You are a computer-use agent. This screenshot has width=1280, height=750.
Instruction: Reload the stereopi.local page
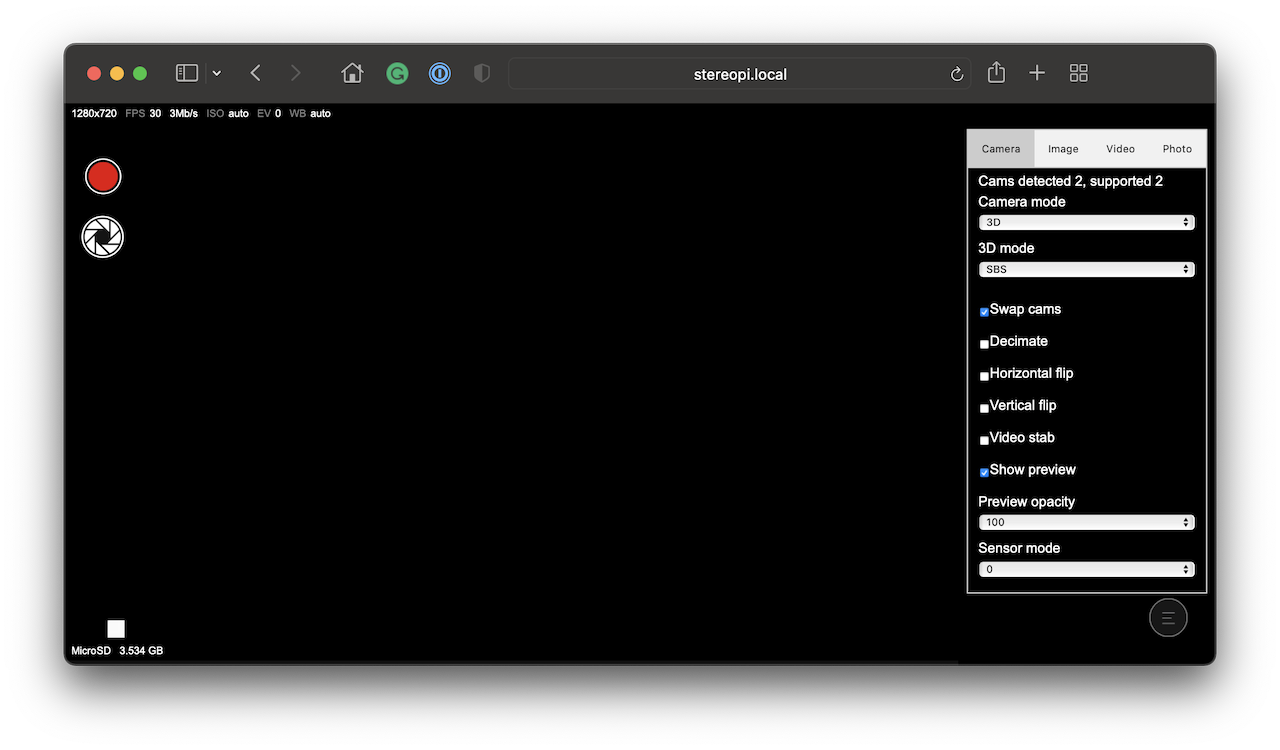pos(957,74)
